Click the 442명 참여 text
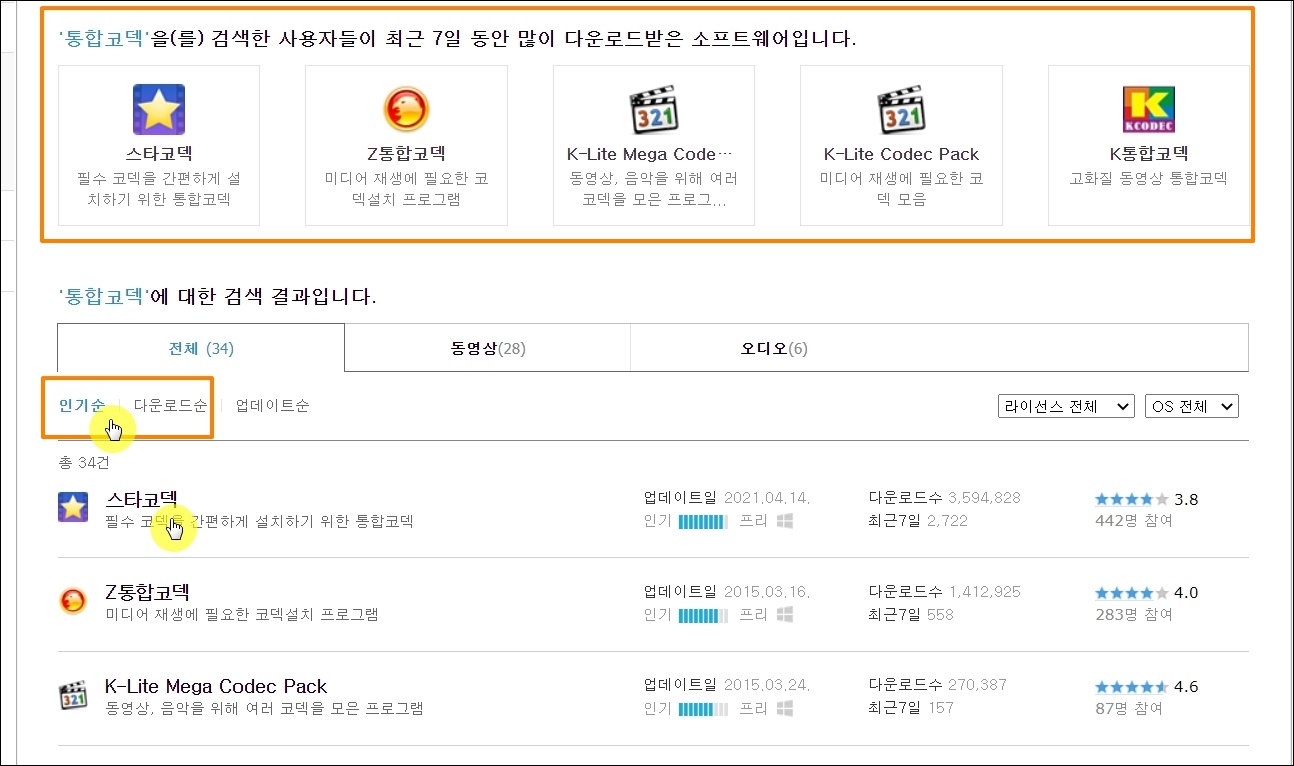Image resolution: width=1294 pixels, height=766 pixels. (1134, 521)
